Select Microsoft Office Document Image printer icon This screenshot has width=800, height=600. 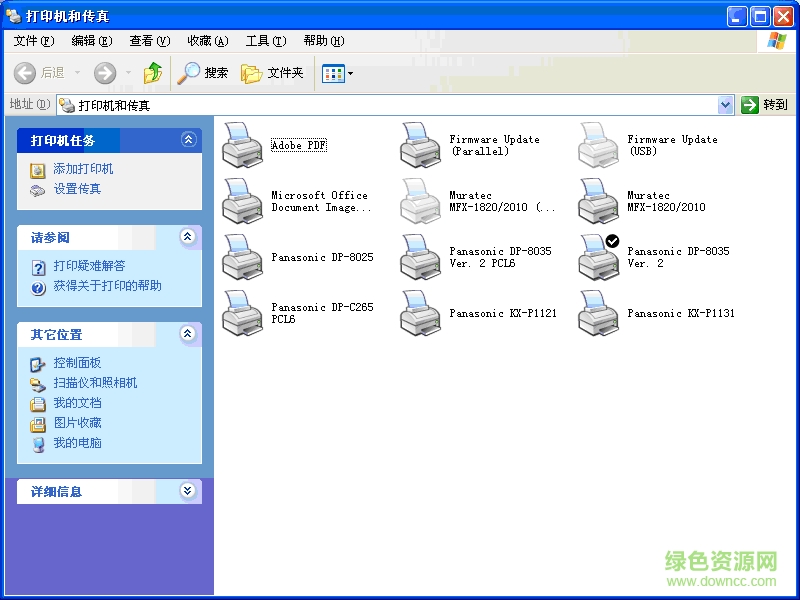[241, 201]
